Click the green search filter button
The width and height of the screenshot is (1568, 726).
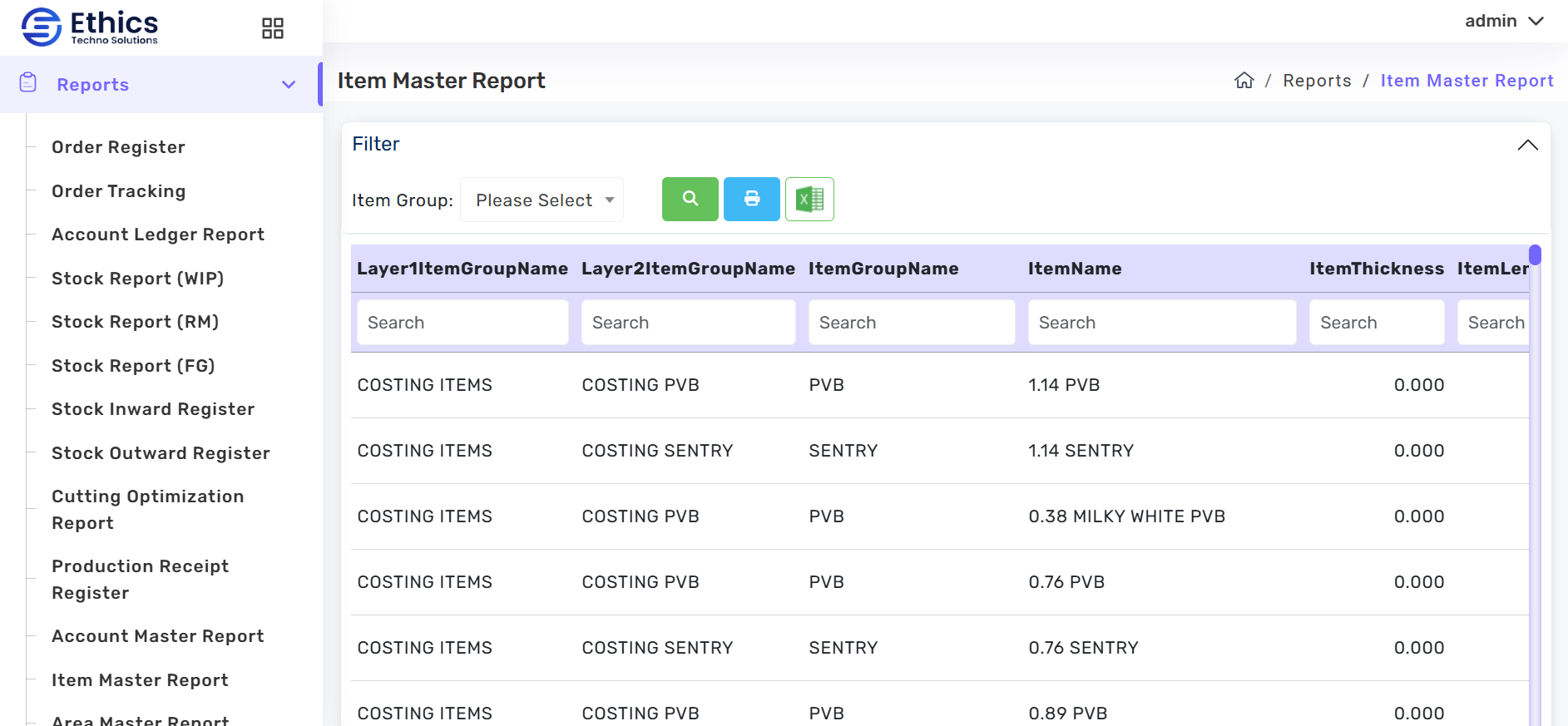[x=690, y=200]
